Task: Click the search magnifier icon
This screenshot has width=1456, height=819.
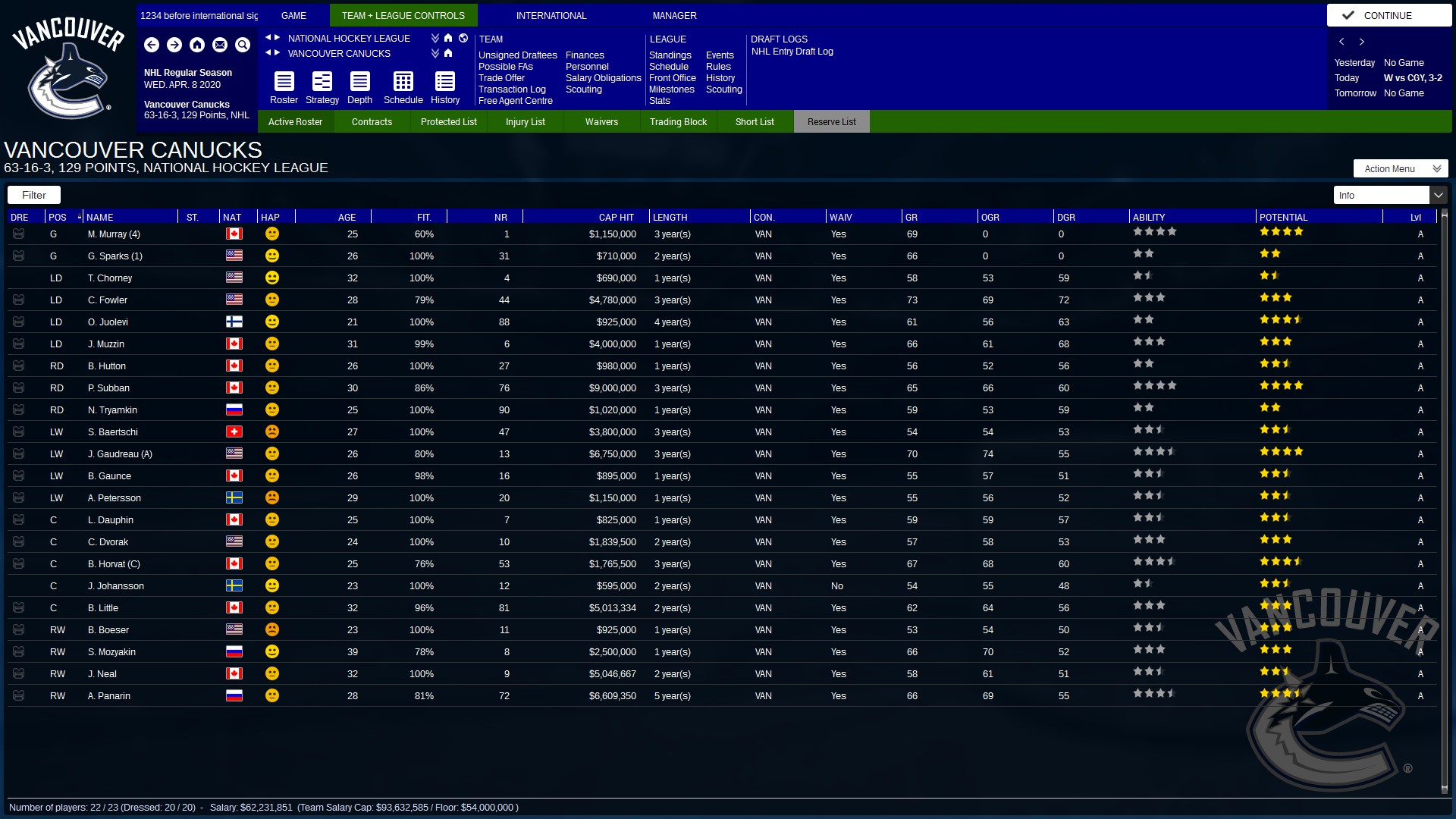Action: 243,45
